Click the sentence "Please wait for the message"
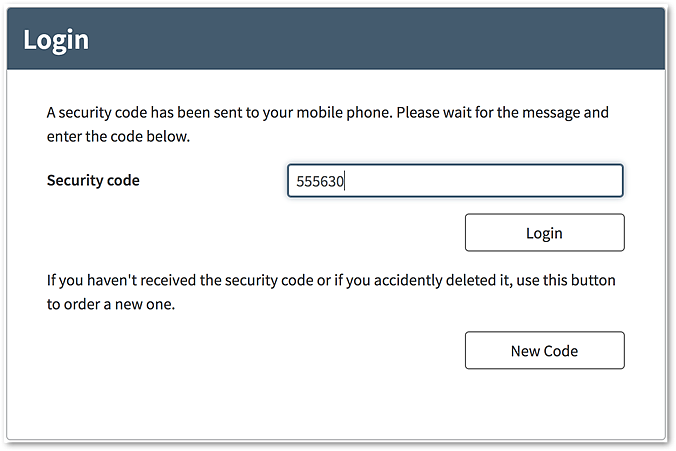The height and width of the screenshot is (451, 676). pos(486,113)
